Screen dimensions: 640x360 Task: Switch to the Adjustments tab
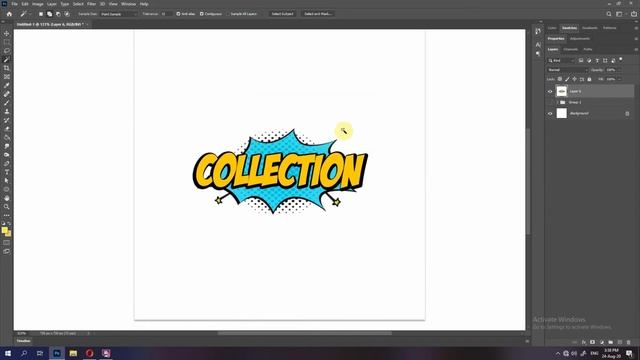[580, 39]
